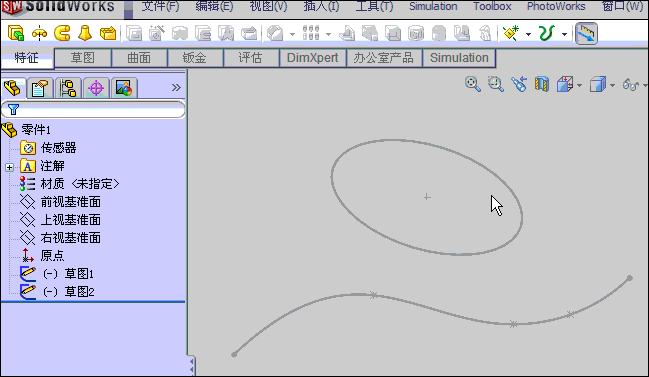Open the View Orientation dropdown arrow

tap(579, 86)
